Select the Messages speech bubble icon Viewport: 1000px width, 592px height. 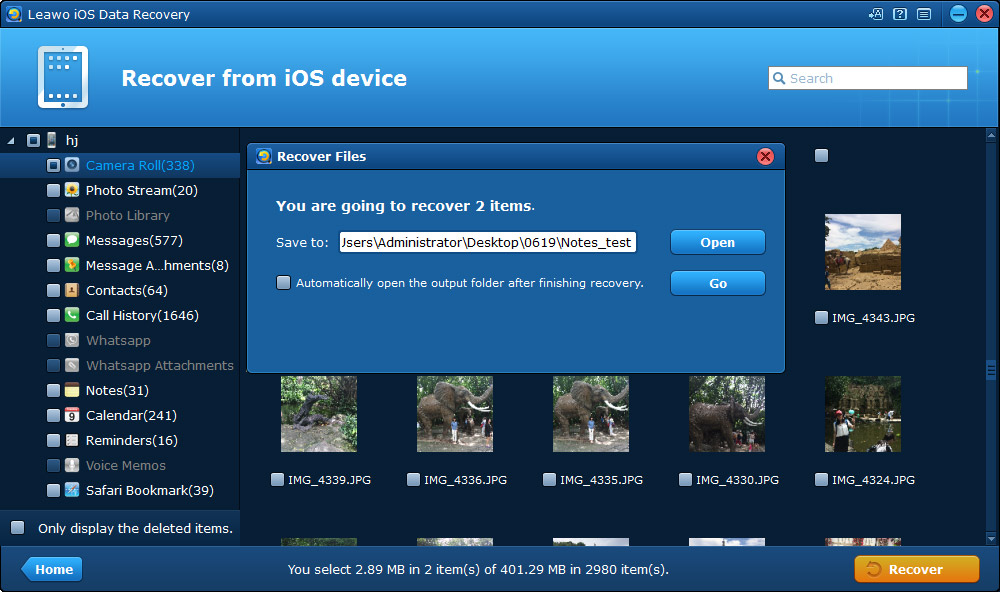tap(72, 240)
